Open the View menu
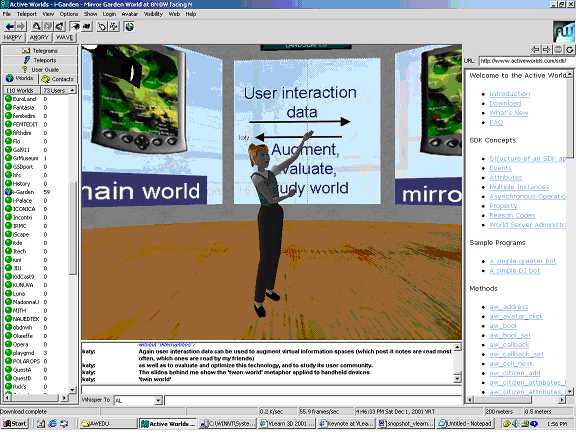This screenshot has width=576, height=432. (x=48, y=14)
